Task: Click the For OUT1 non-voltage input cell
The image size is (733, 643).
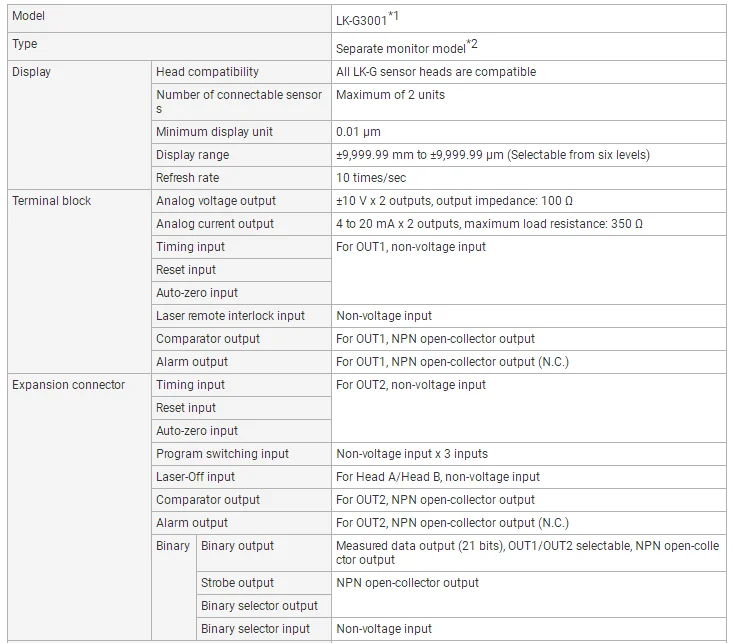Action: click(528, 270)
